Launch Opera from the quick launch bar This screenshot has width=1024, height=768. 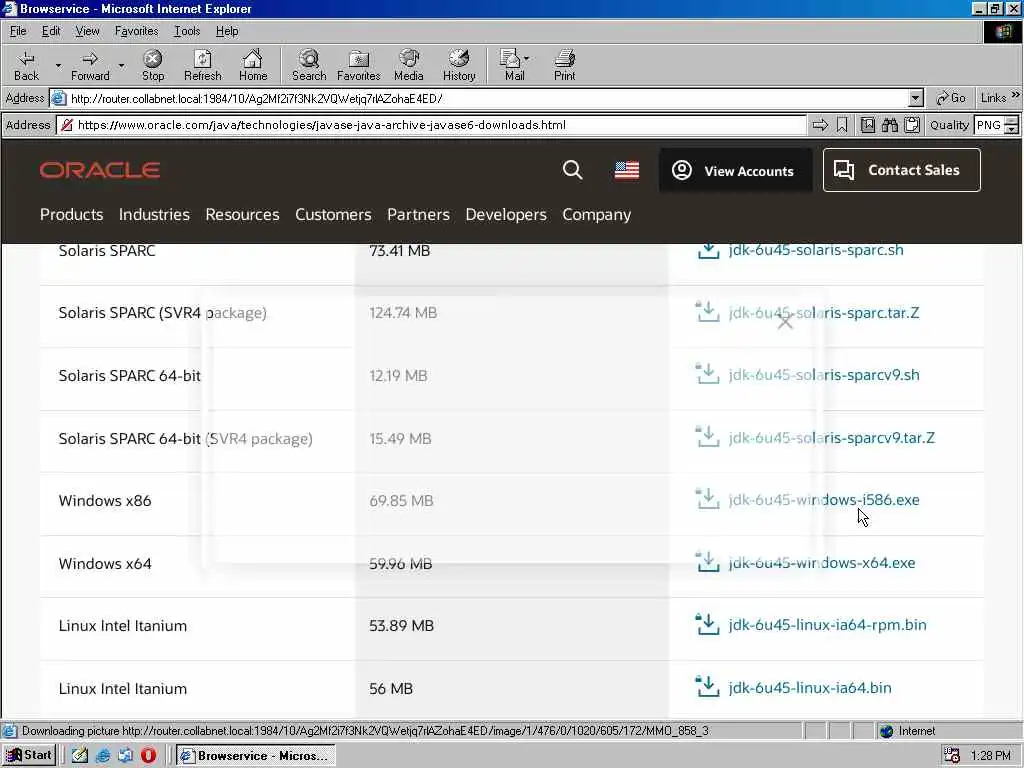(x=148, y=756)
